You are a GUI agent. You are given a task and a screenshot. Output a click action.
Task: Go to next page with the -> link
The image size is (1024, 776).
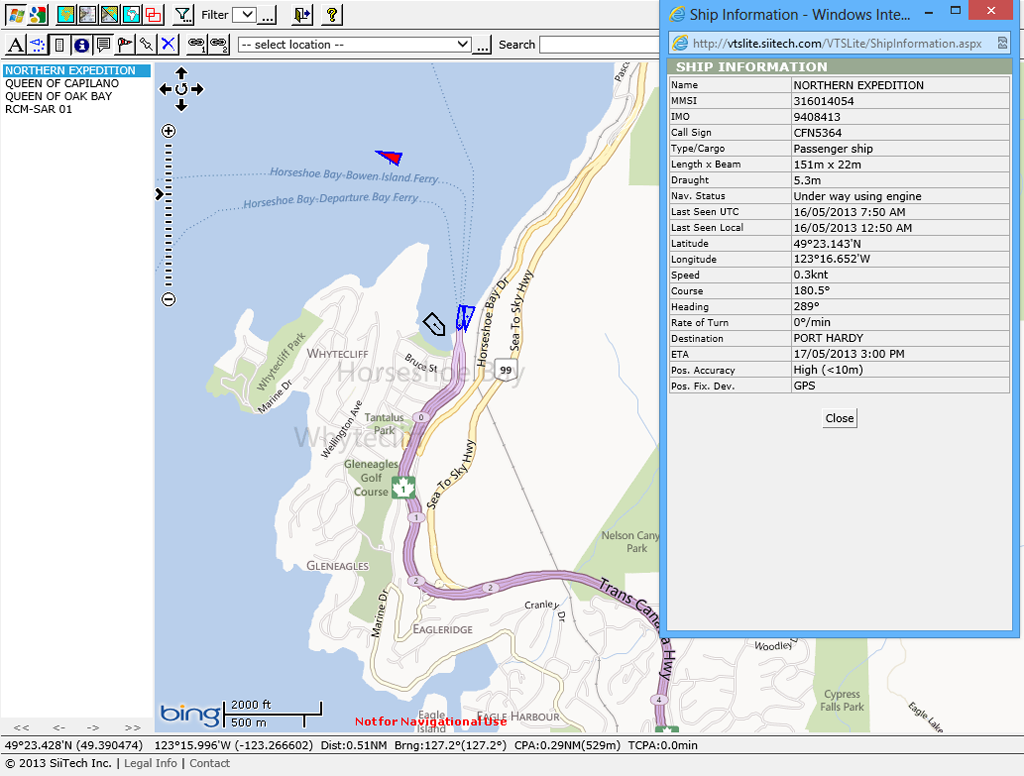tap(93, 727)
